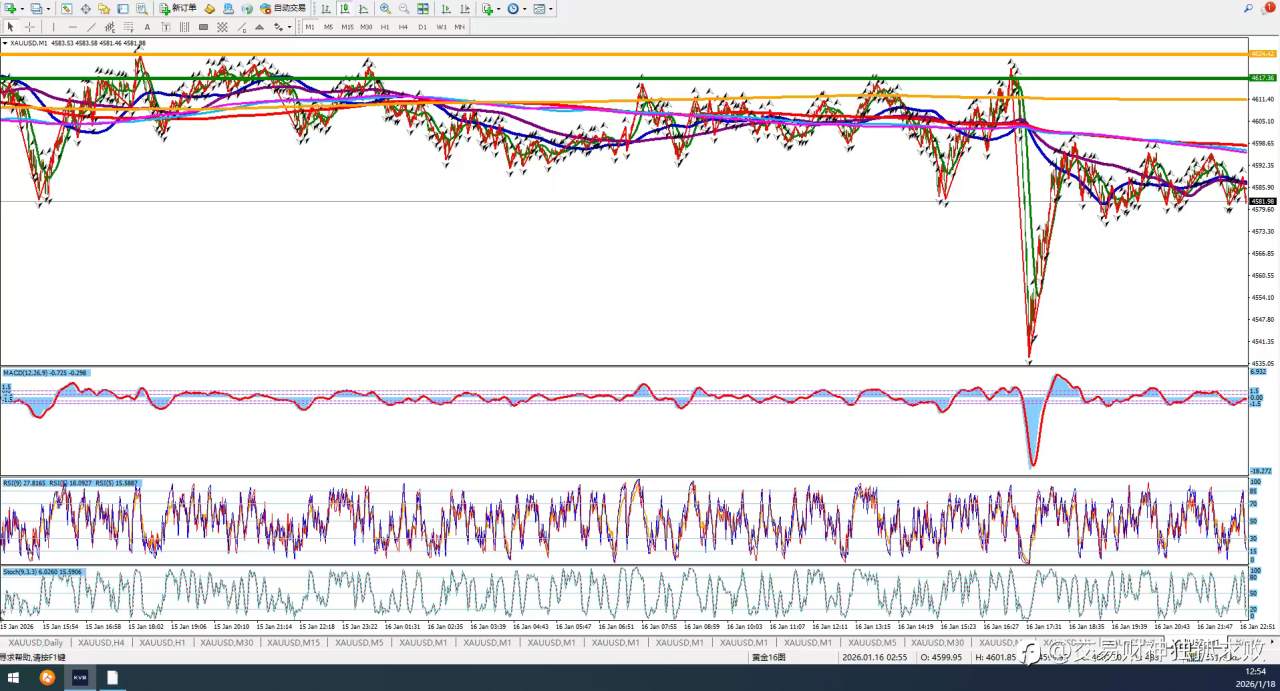Expand the Periods dropdown arrow
The image size is (1280, 691).
pyautogui.click(x=524, y=8)
